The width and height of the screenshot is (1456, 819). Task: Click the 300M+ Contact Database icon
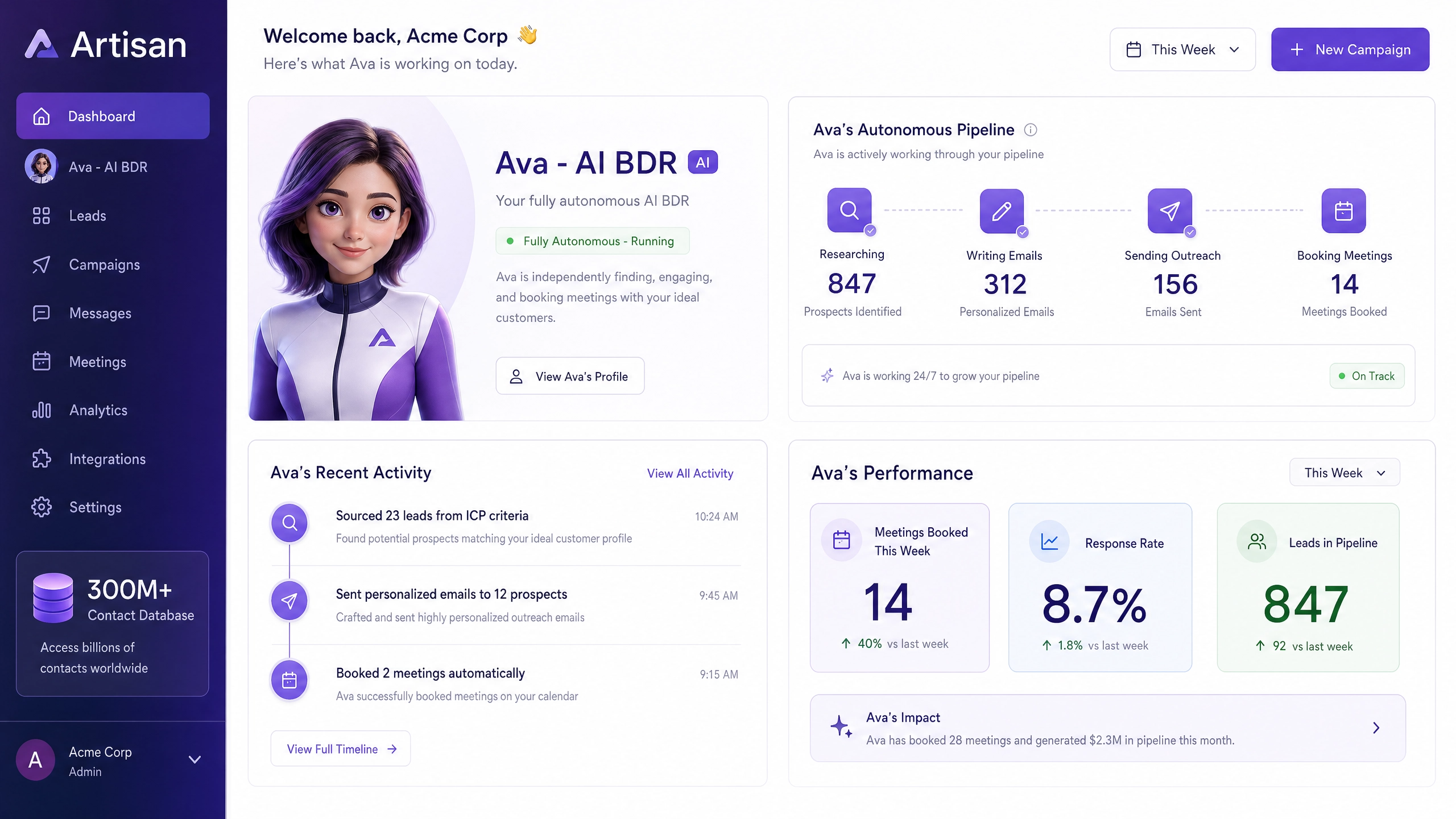[53, 598]
